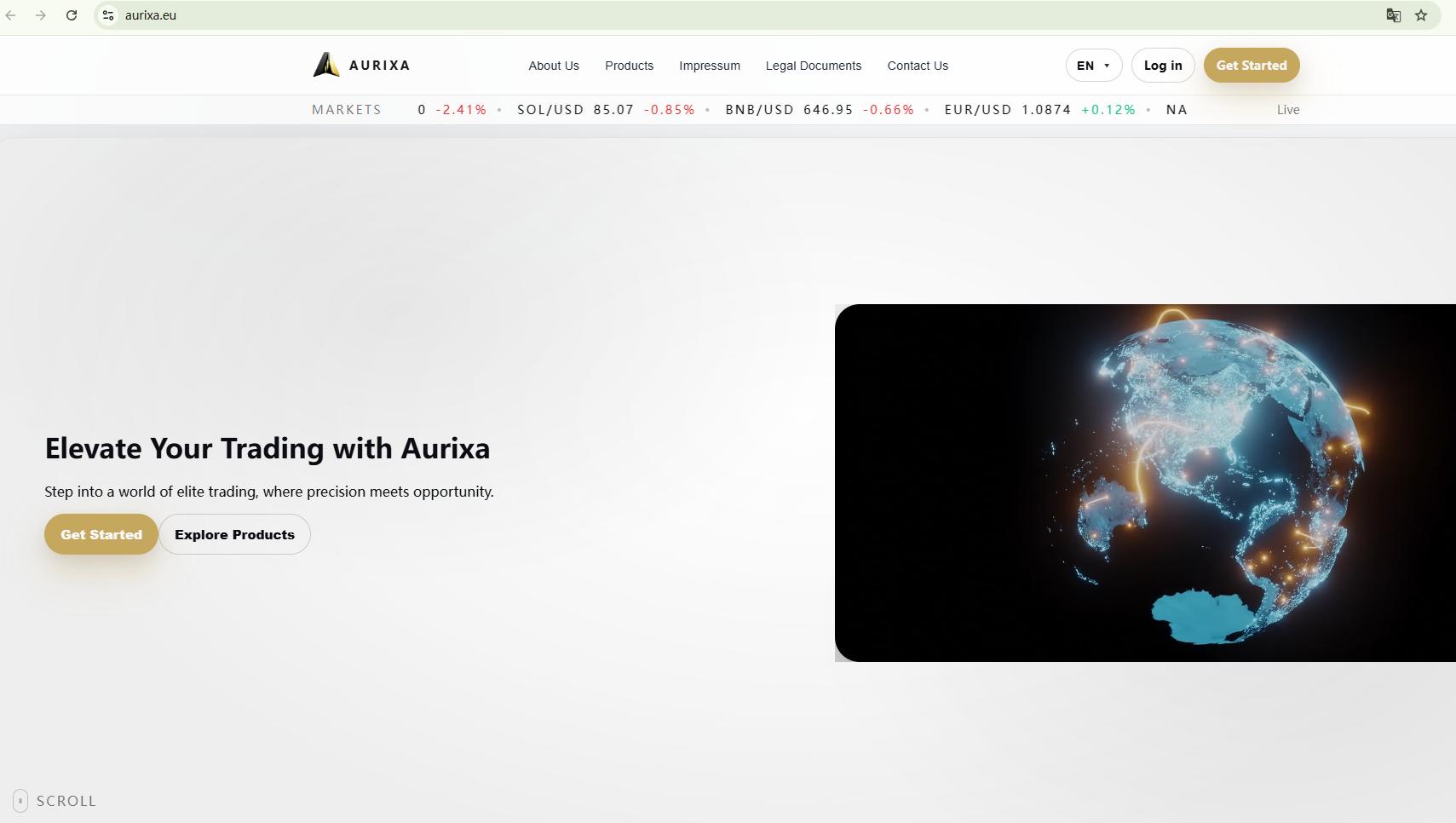Open the site information icon in the address bar

click(x=108, y=15)
